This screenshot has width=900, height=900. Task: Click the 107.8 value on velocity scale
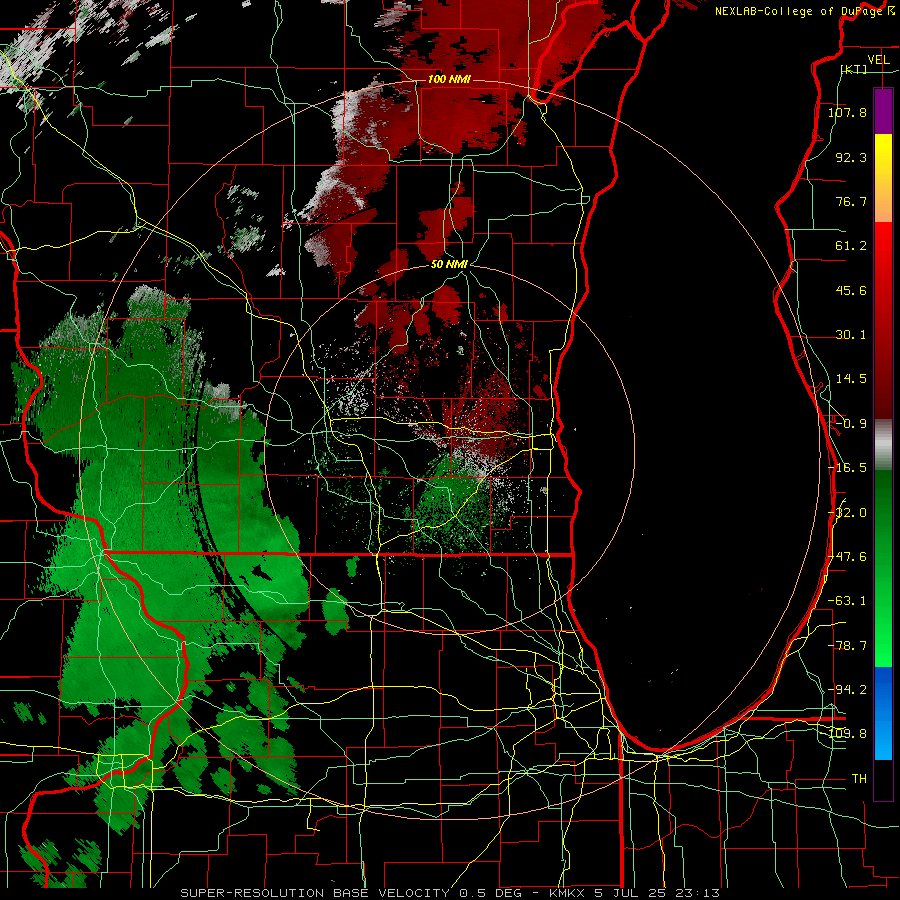pyautogui.click(x=847, y=112)
